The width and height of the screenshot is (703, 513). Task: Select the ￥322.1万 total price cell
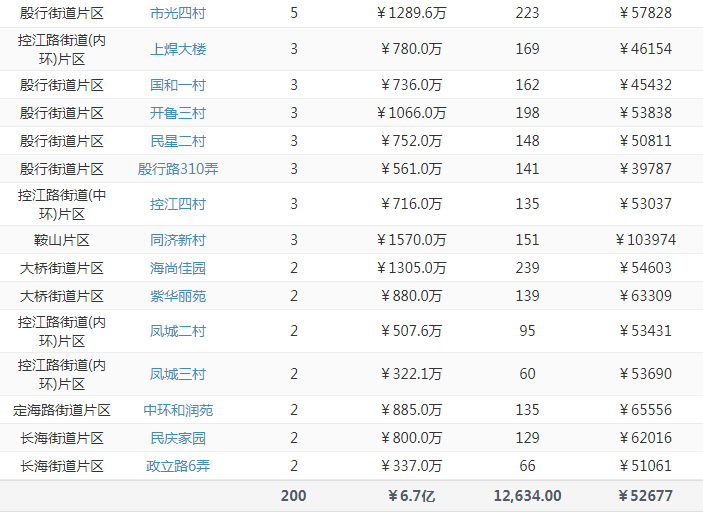411,374
